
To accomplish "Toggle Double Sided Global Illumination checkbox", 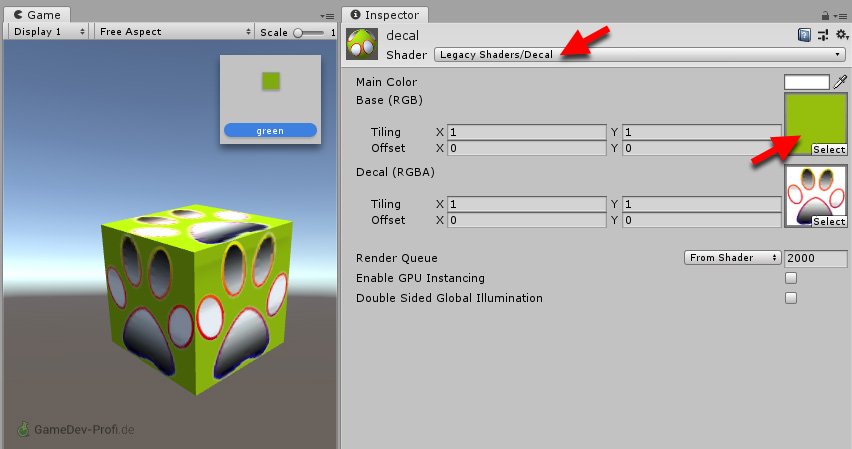I will pos(791,298).
